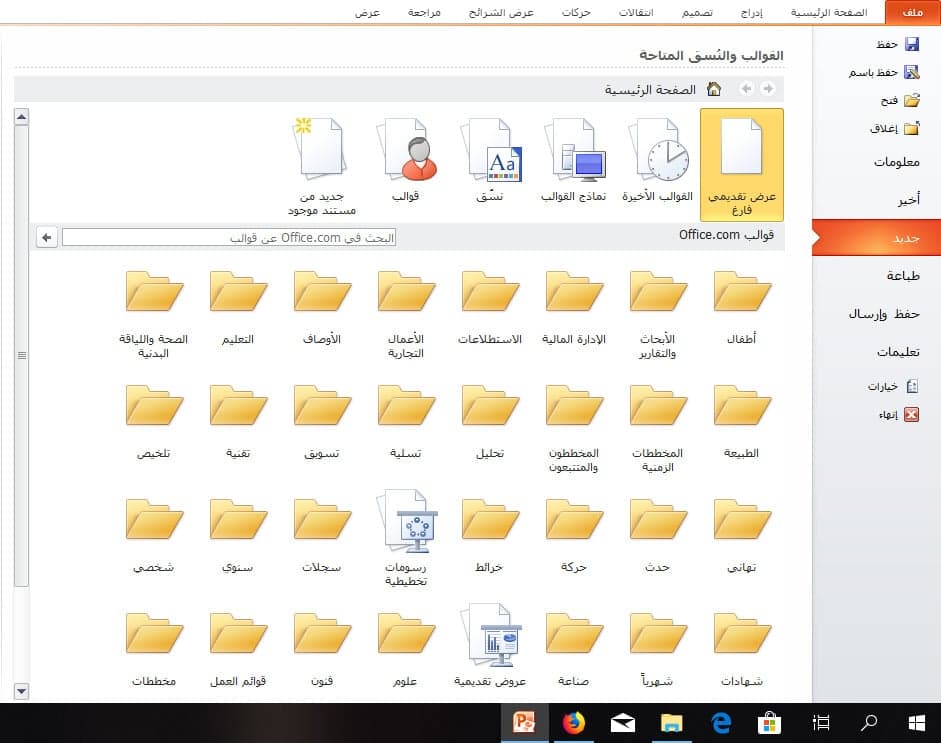
Task: Open the قوائم العمل folder
Action: [x=238, y=649]
